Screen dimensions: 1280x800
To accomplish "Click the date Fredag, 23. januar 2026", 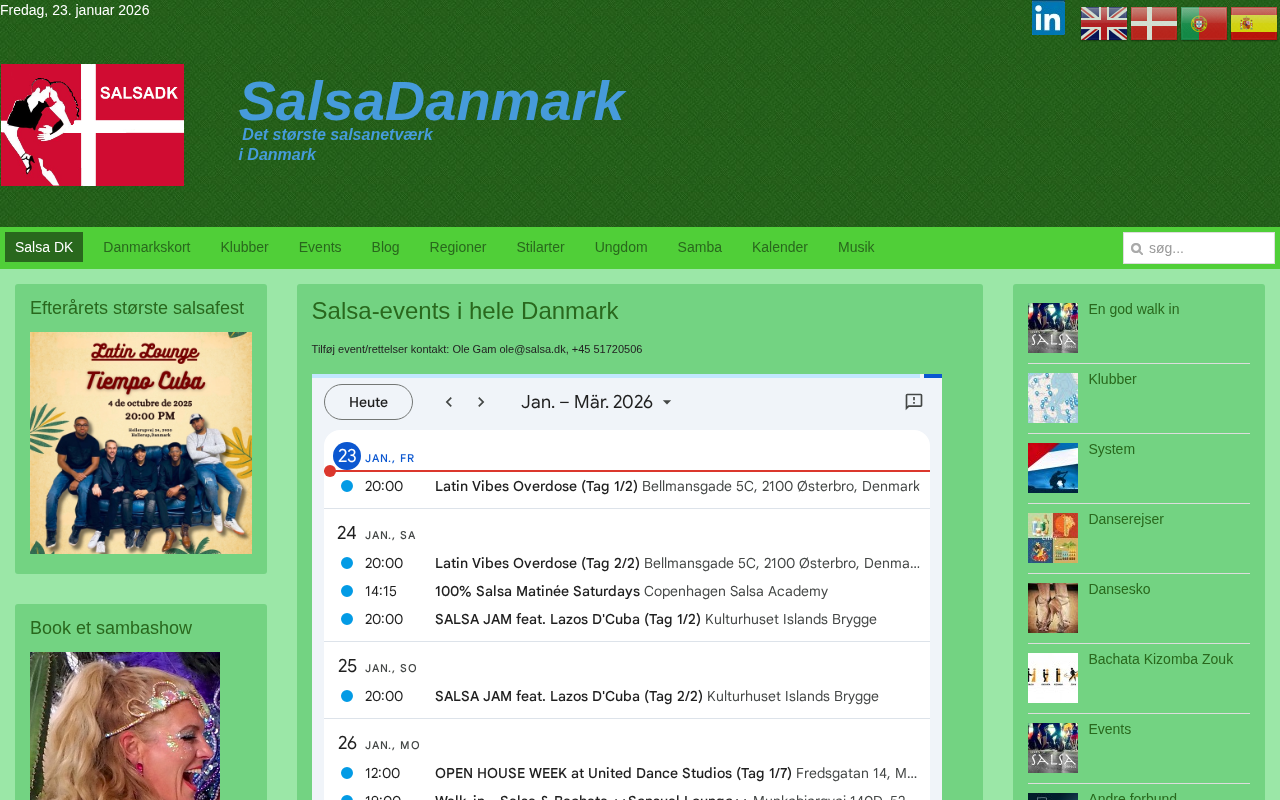I will click(75, 10).
